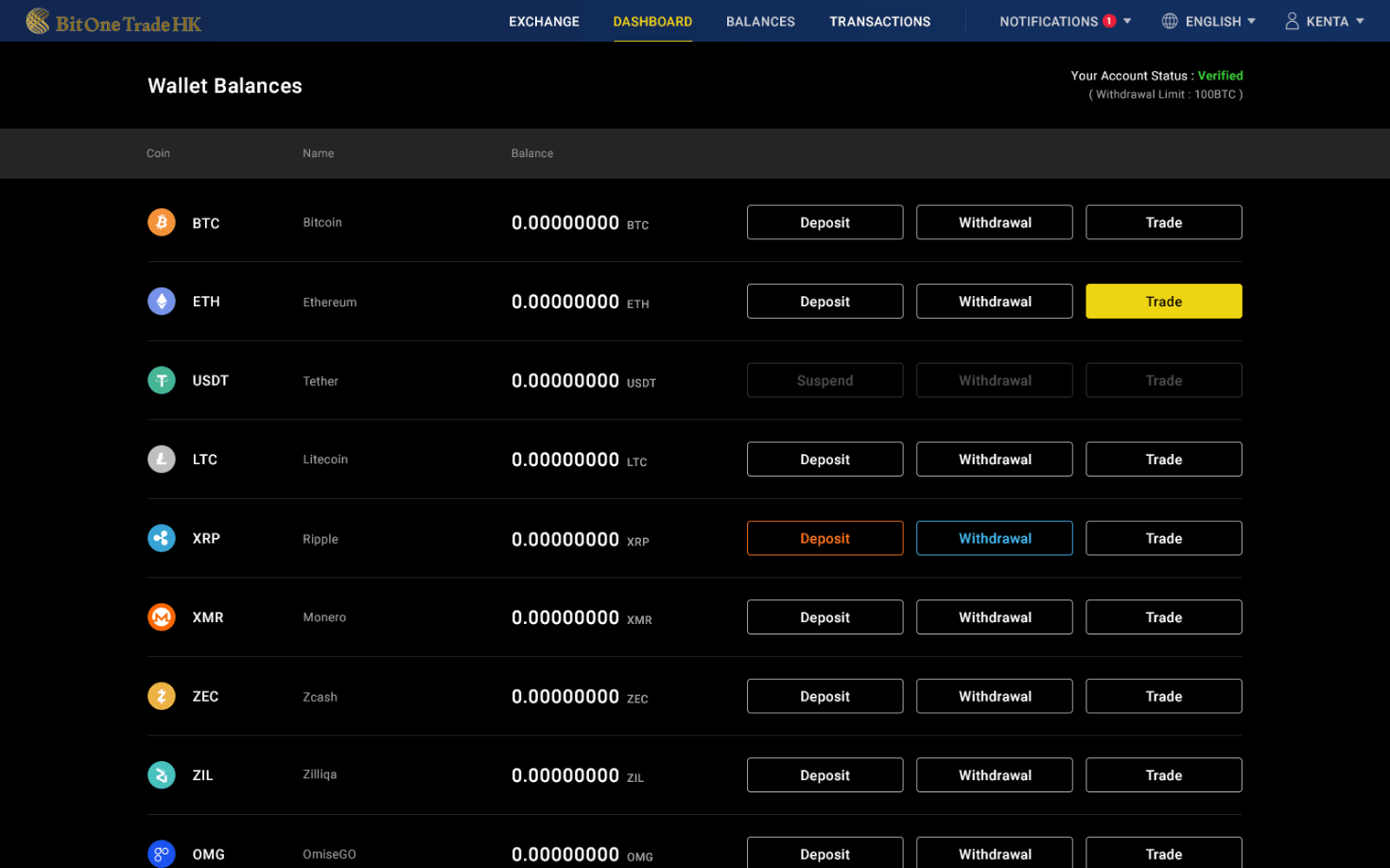Expand the KENTA account menu
Image resolution: width=1390 pixels, height=868 pixels.
[1324, 21]
